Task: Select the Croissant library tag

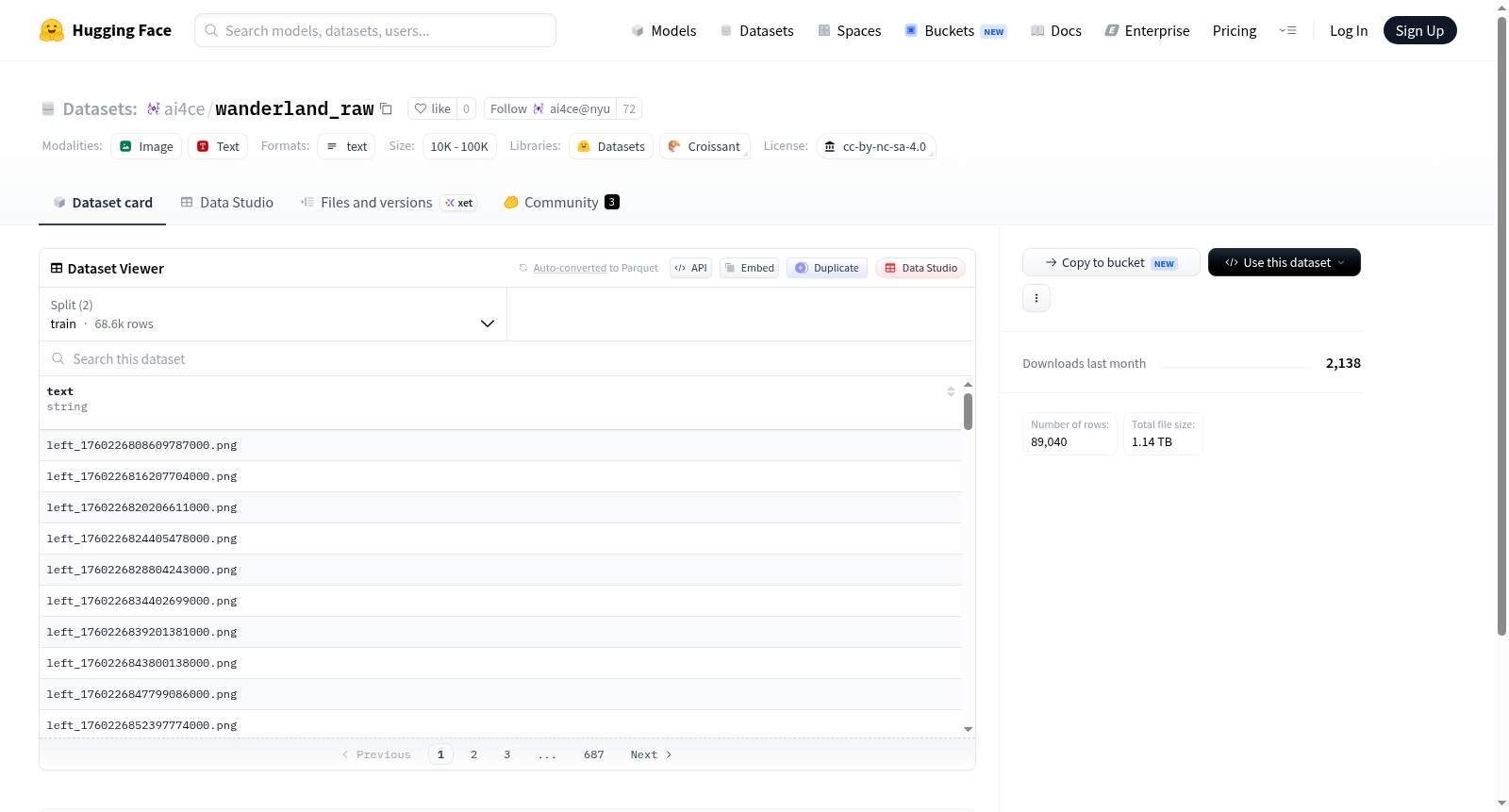Action: pyautogui.click(x=705, y=146)
